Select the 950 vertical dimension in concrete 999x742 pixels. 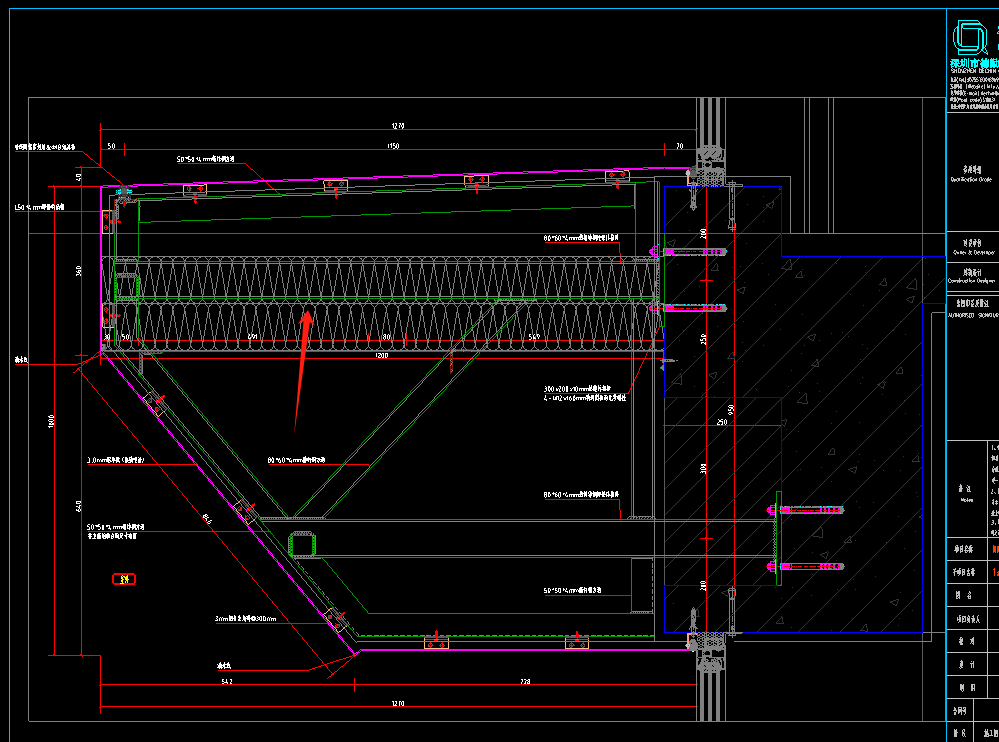pyautogui.click(x=731, y=410)
